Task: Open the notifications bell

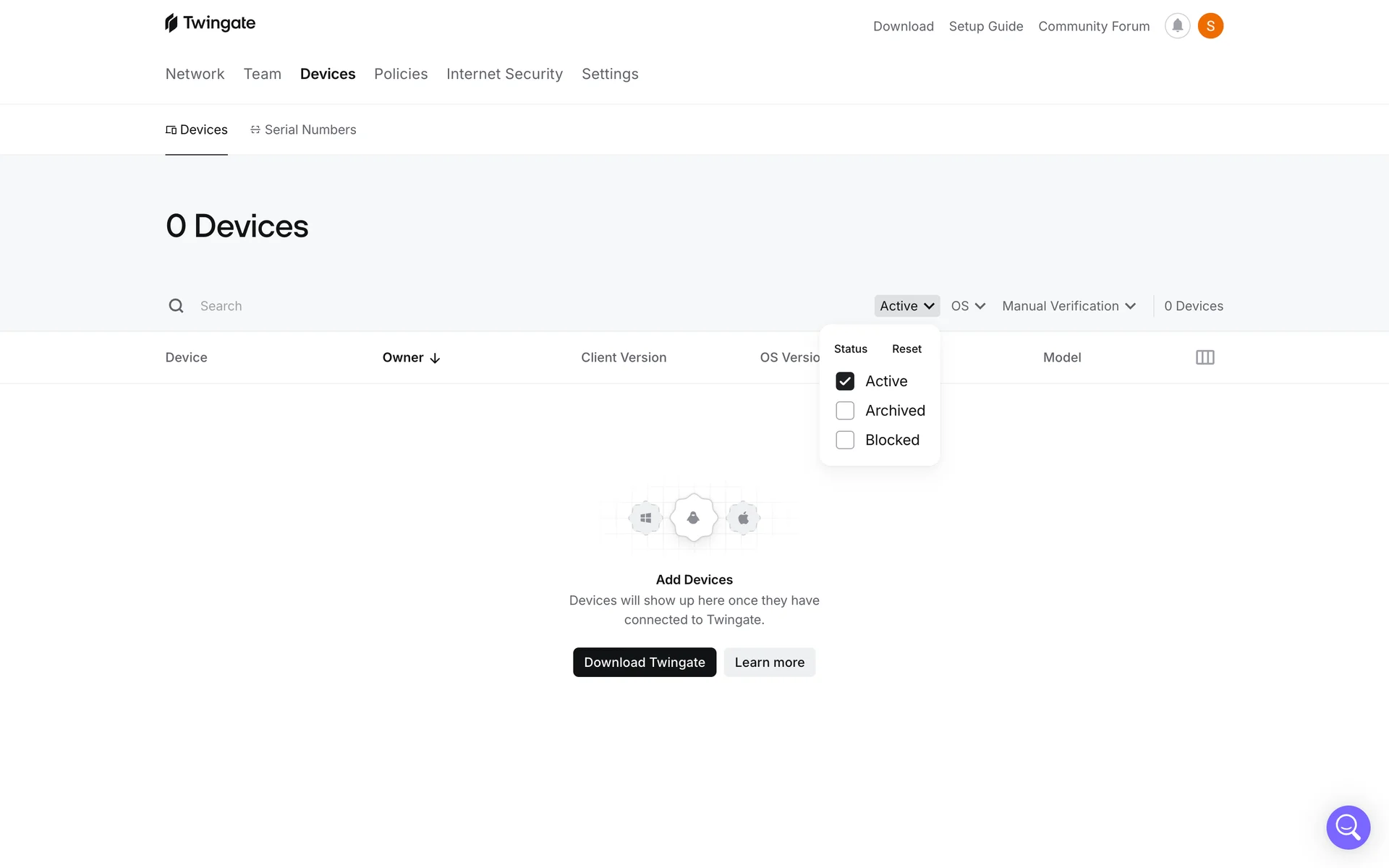Action: [x=1177, y=26]
